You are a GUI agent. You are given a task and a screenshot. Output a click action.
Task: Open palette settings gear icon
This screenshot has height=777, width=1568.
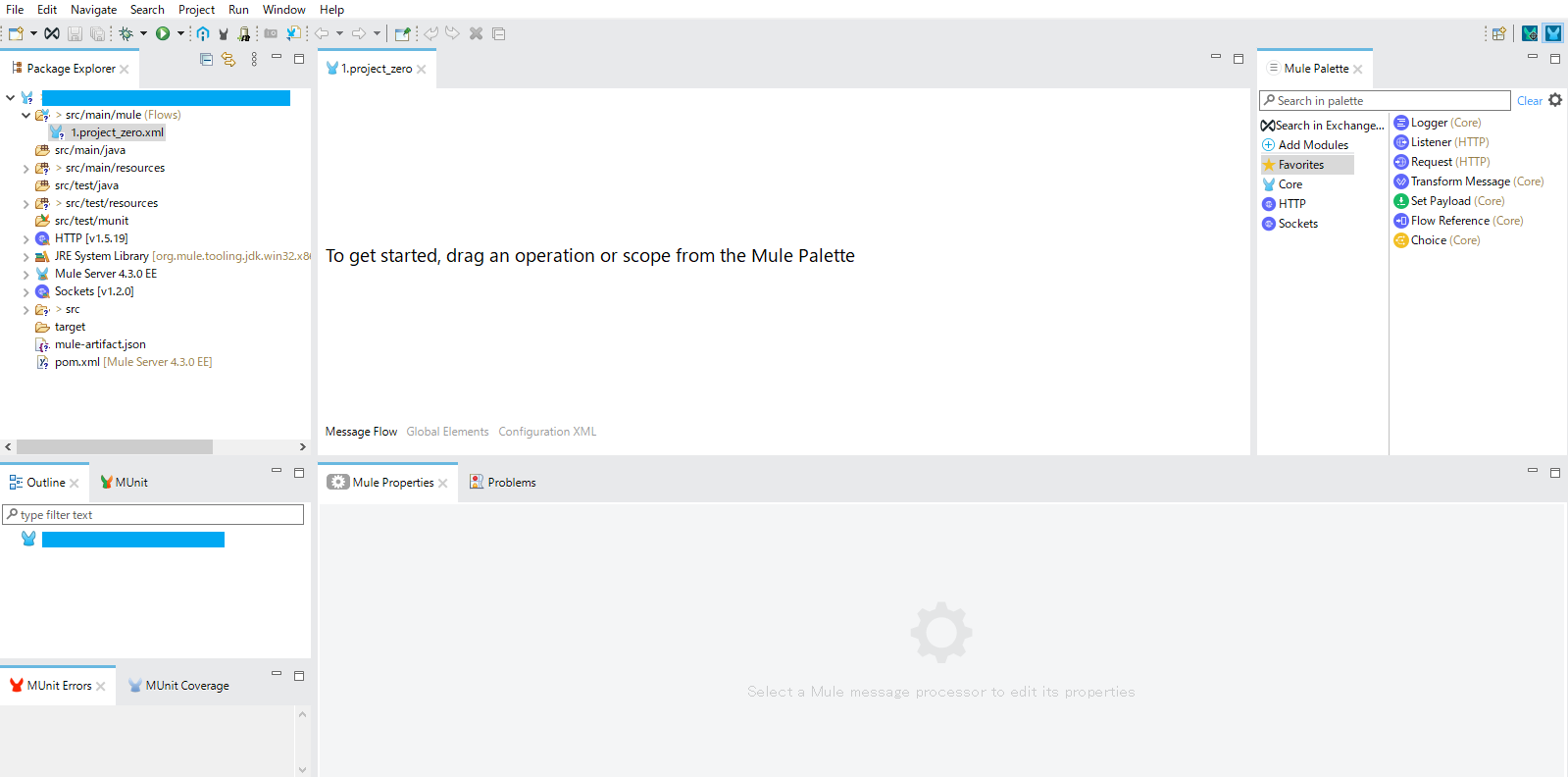(1555, 100)
